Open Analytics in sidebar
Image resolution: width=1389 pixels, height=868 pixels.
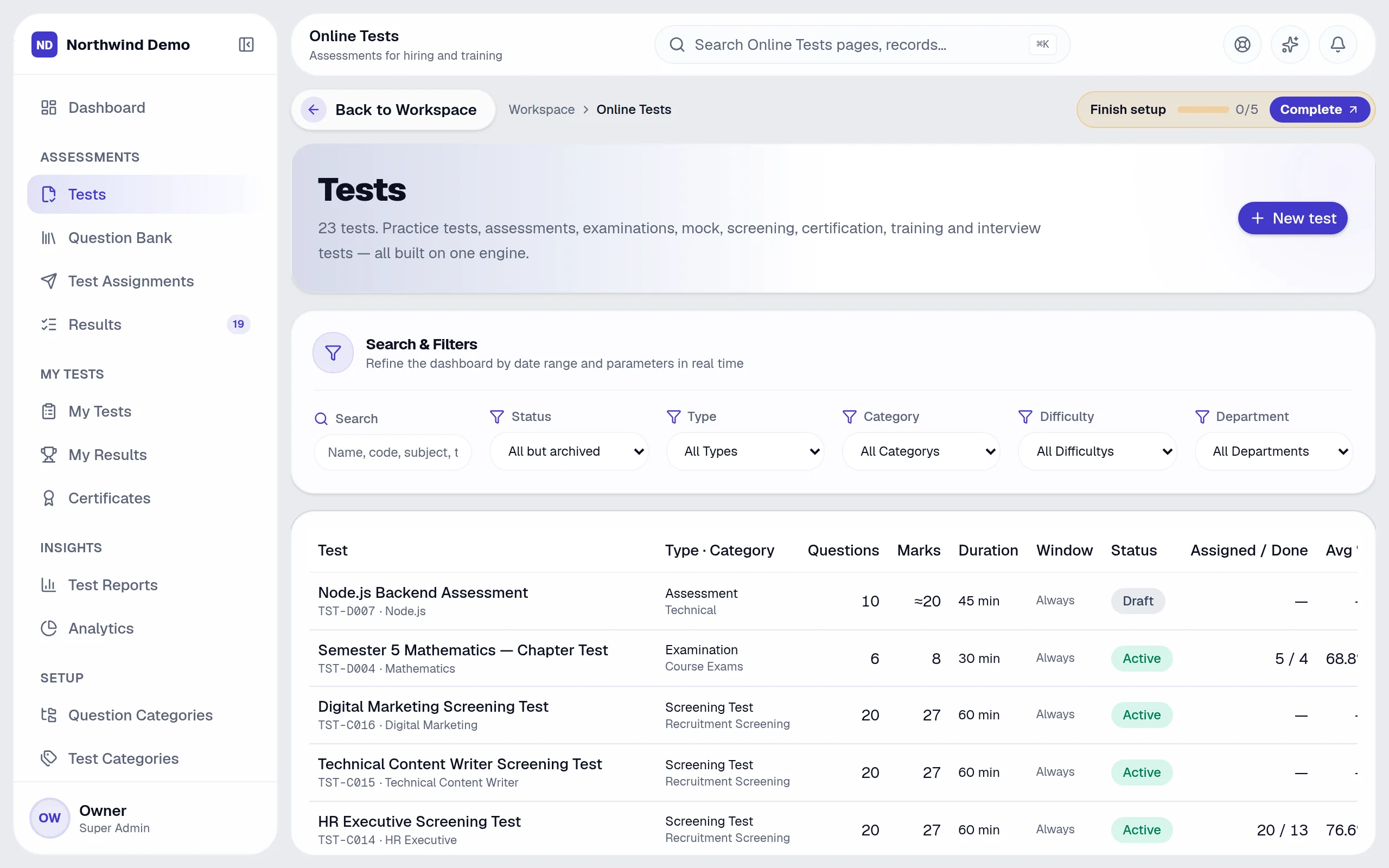145,629
